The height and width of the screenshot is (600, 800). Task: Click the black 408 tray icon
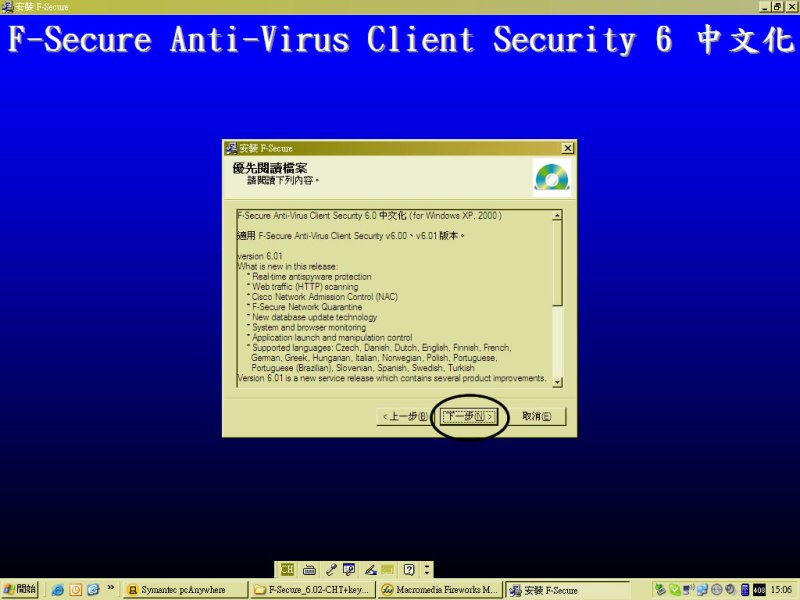[x=759, y=590]
